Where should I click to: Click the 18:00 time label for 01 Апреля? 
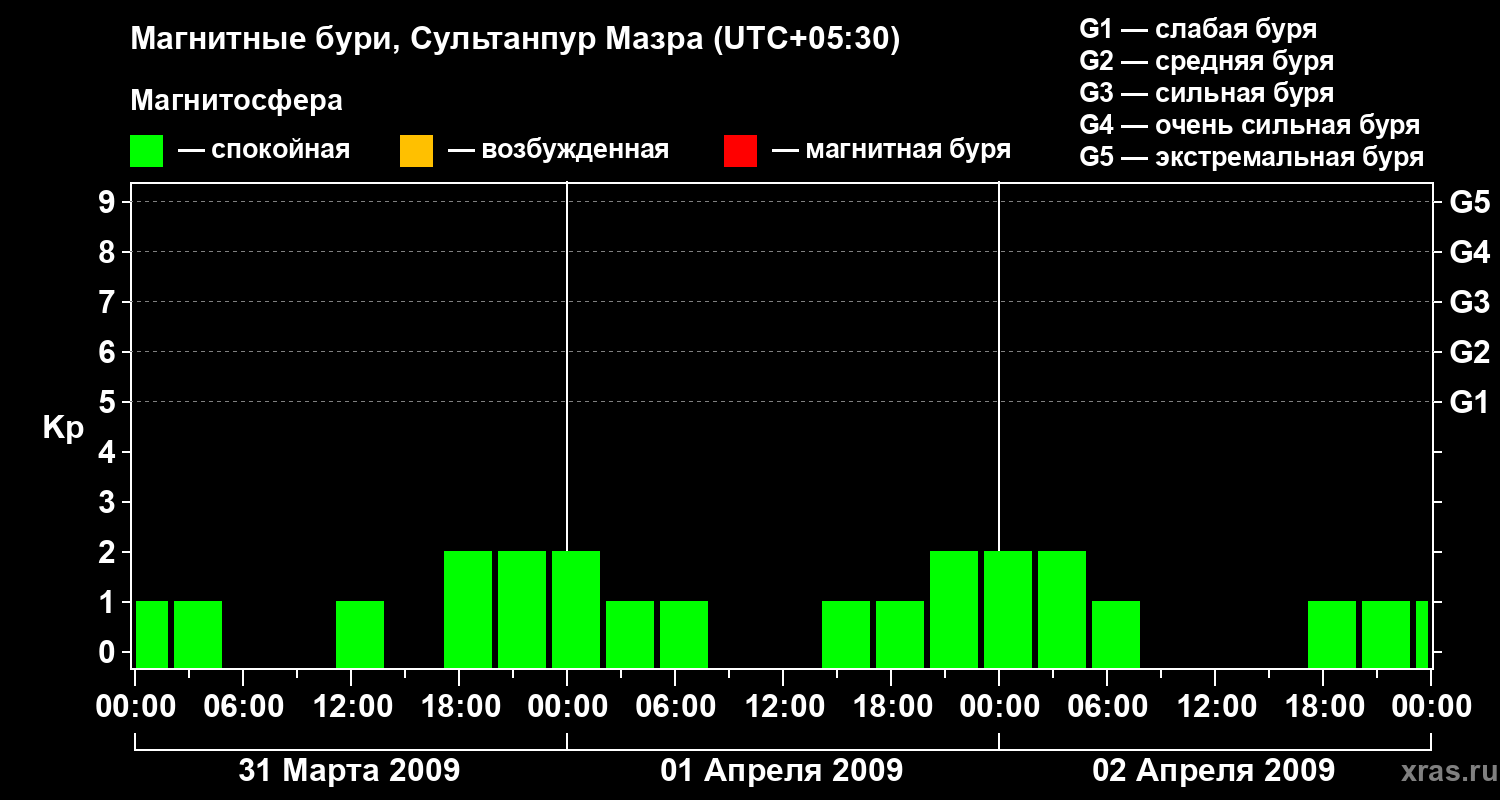coord(891,707)
